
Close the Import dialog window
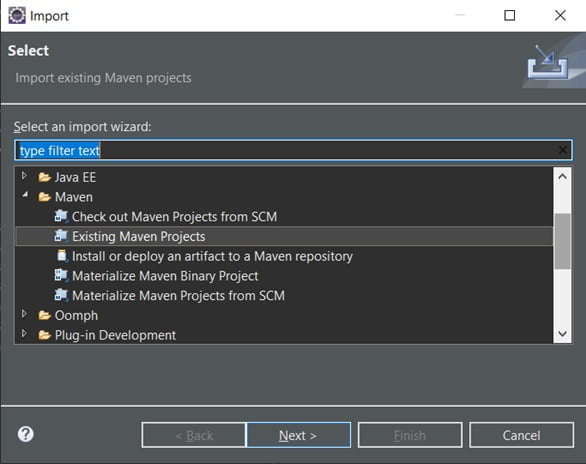tap(560, 15)
